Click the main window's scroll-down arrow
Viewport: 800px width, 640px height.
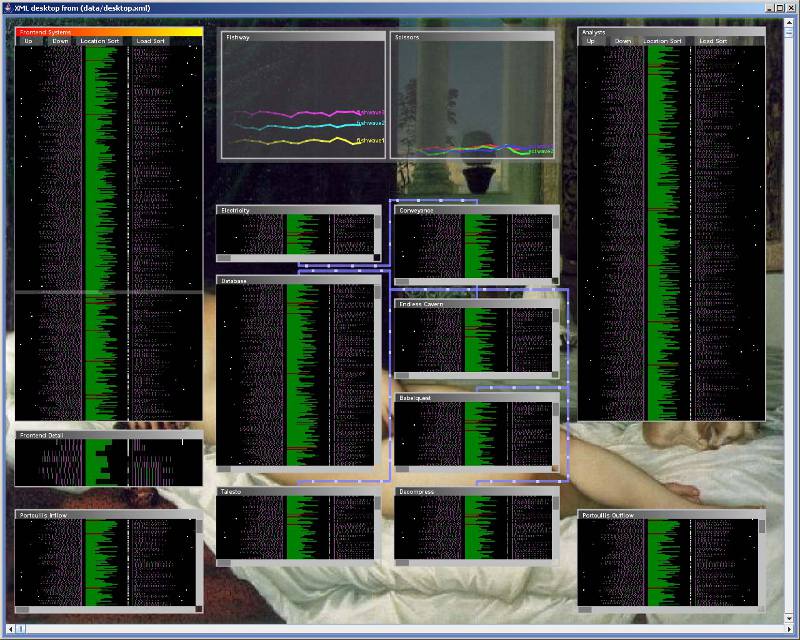[789, 619]
